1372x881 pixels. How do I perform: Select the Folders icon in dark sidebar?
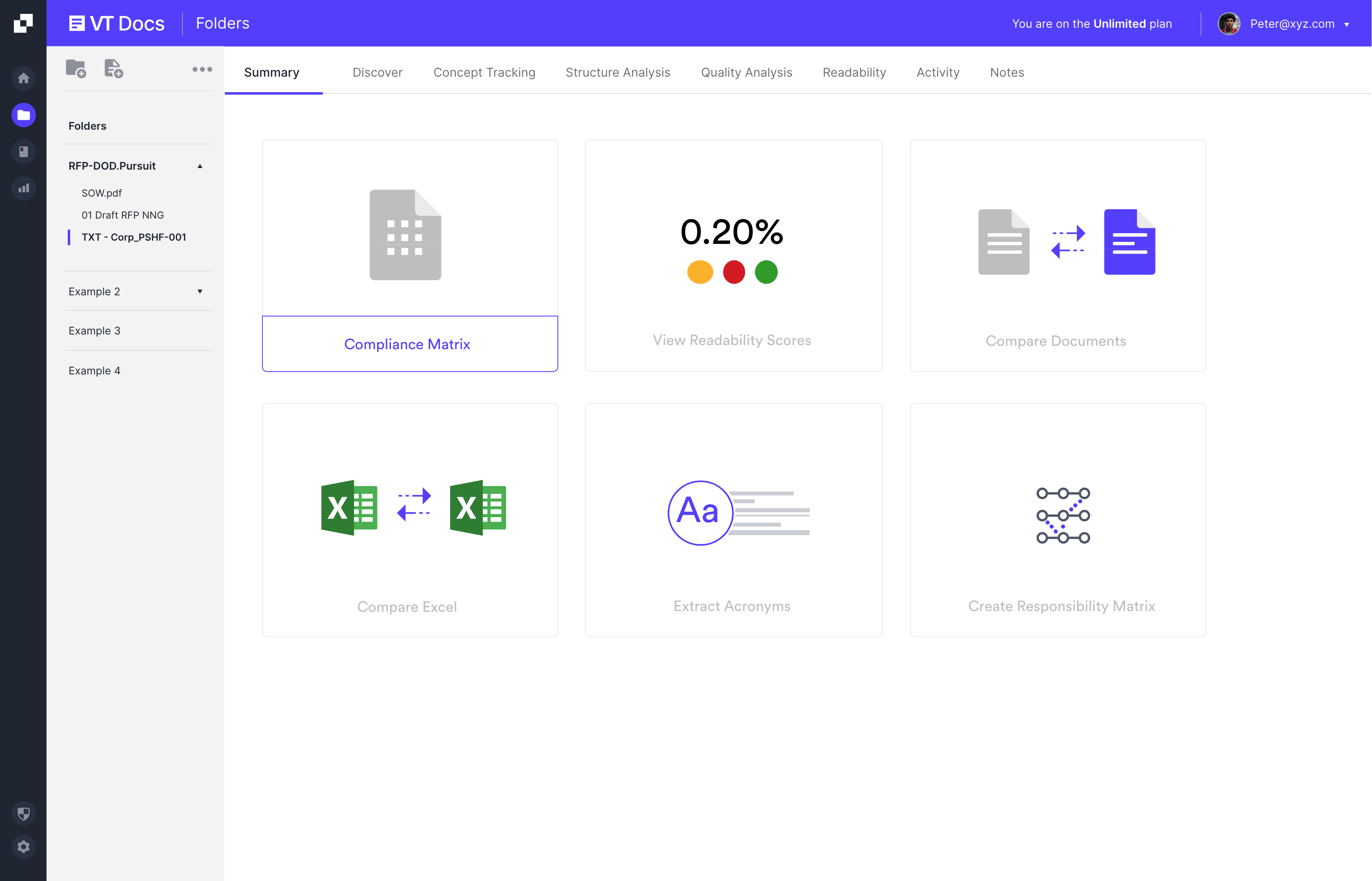(24, 115)
